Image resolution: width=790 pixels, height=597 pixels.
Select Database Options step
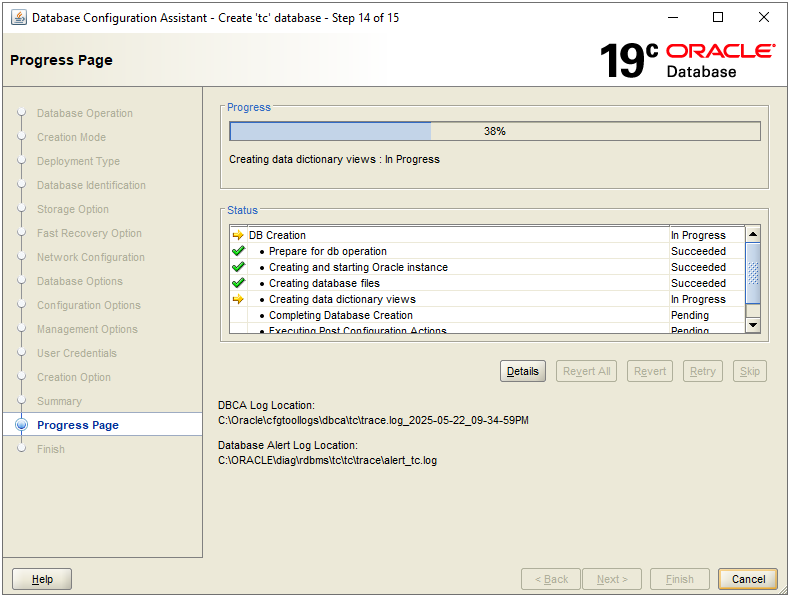[80, 281]
